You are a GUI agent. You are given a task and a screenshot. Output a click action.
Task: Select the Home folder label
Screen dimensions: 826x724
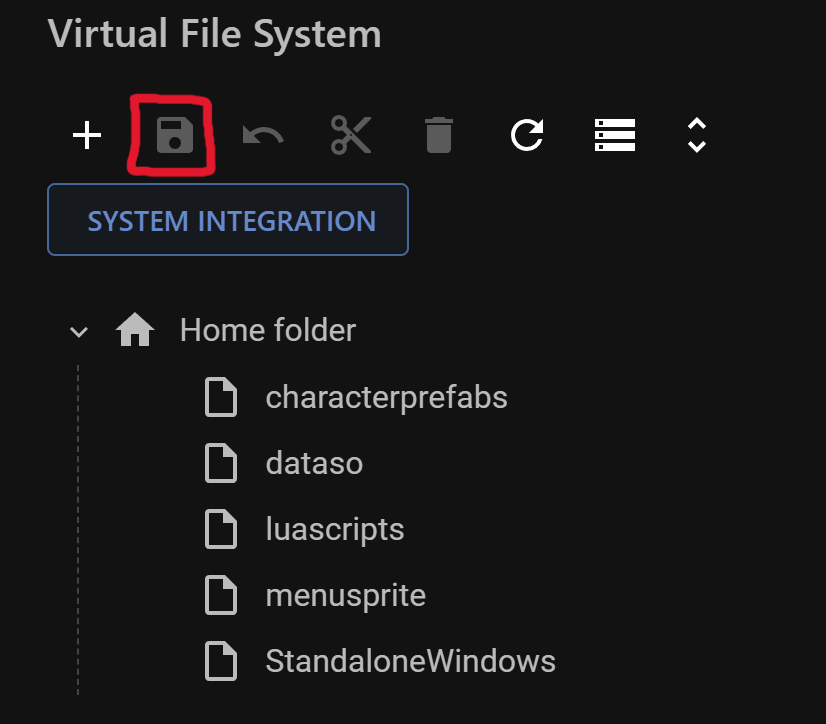click(x=268, y=330)
